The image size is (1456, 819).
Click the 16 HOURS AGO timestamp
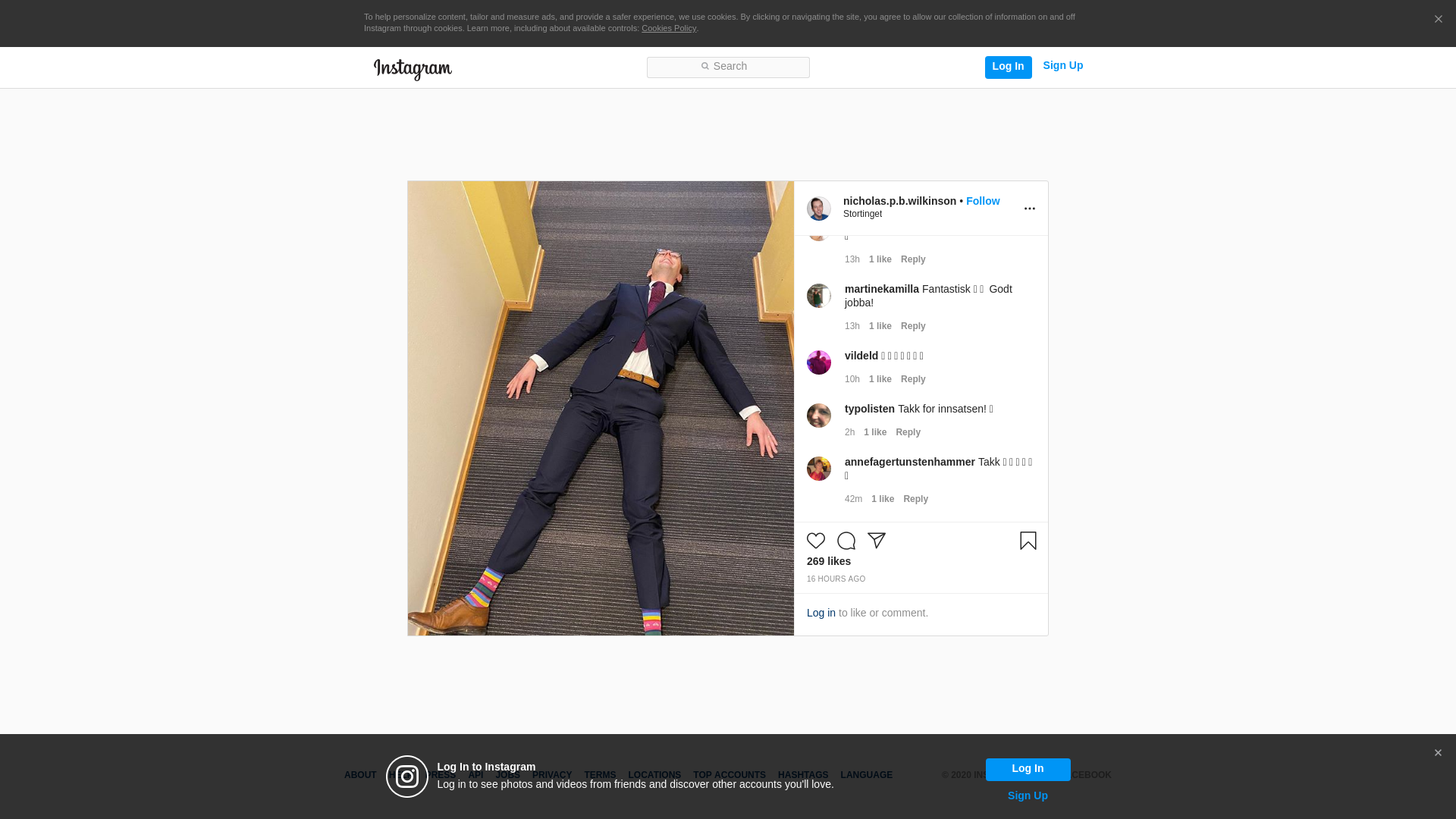pyautogui.click(x=836, y=579)
